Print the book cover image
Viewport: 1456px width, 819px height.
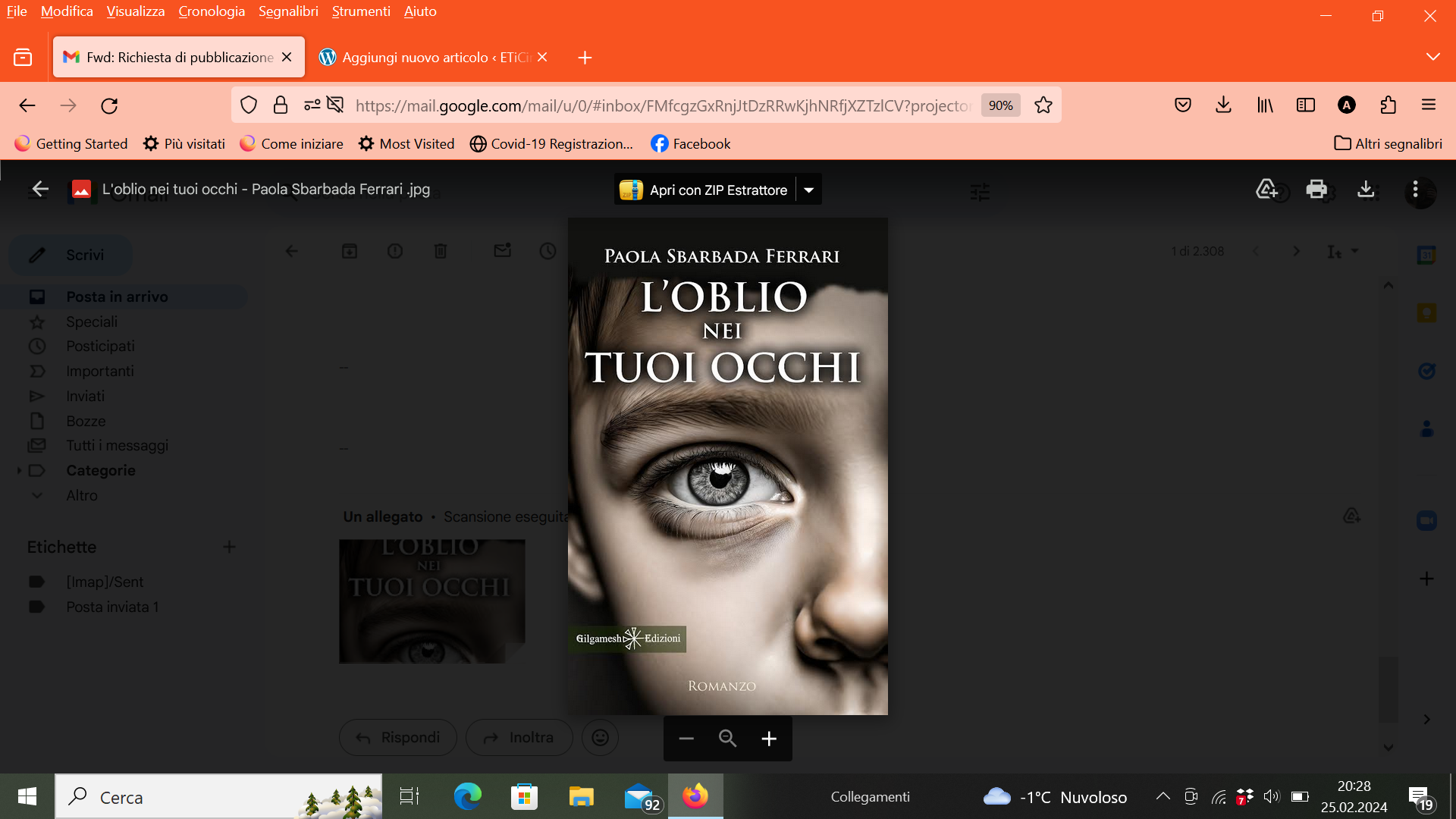click(x=1316, y=189)
